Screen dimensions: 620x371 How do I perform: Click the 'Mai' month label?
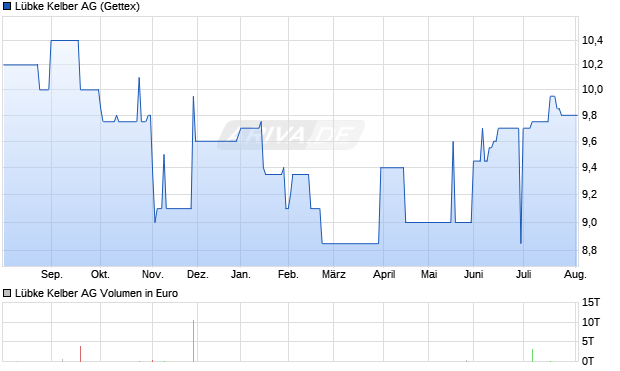coord(429,274)
